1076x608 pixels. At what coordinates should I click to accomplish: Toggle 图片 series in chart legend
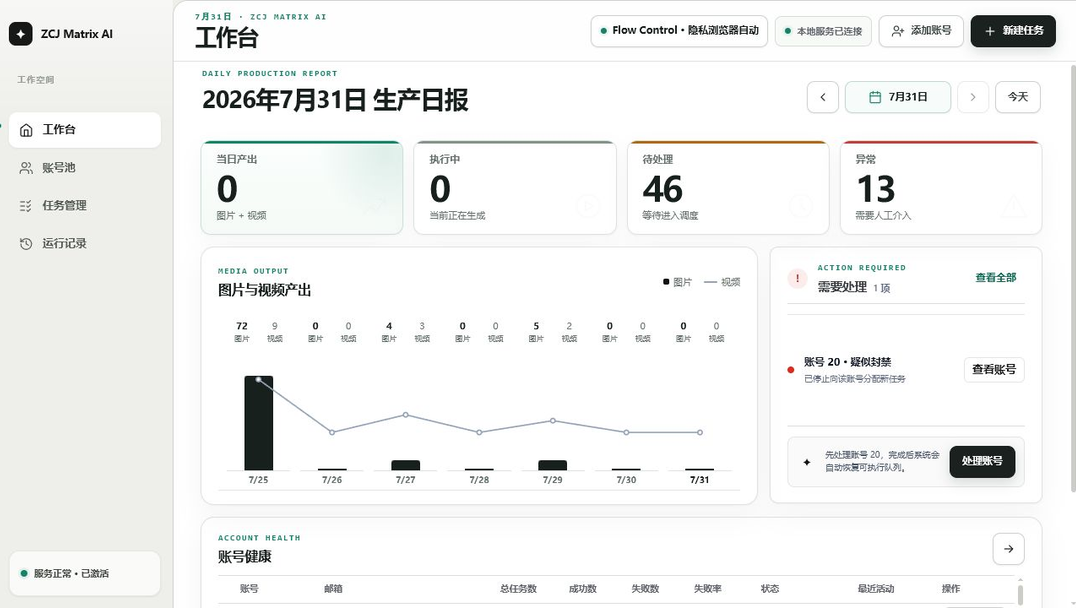click(x=677, y=282)
